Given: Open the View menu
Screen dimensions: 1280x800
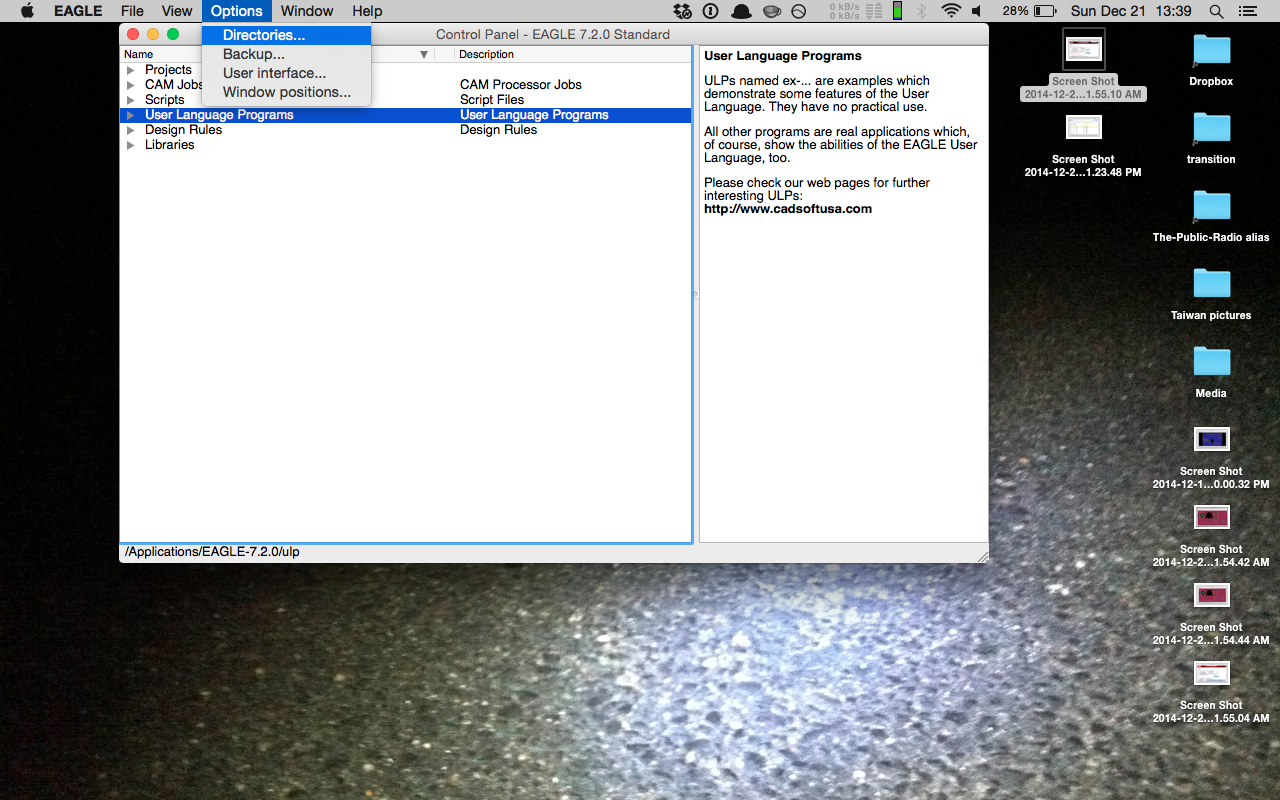Looking at the screenshot, I should pos(177,11).
